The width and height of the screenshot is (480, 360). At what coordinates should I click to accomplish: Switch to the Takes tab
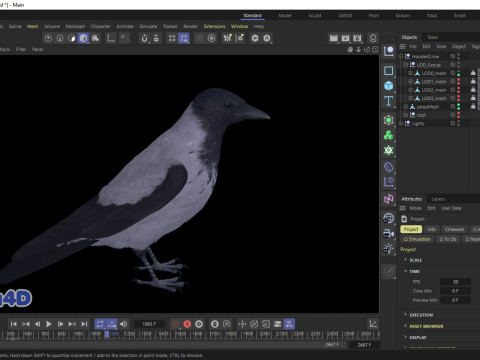(x=433, y=37)
